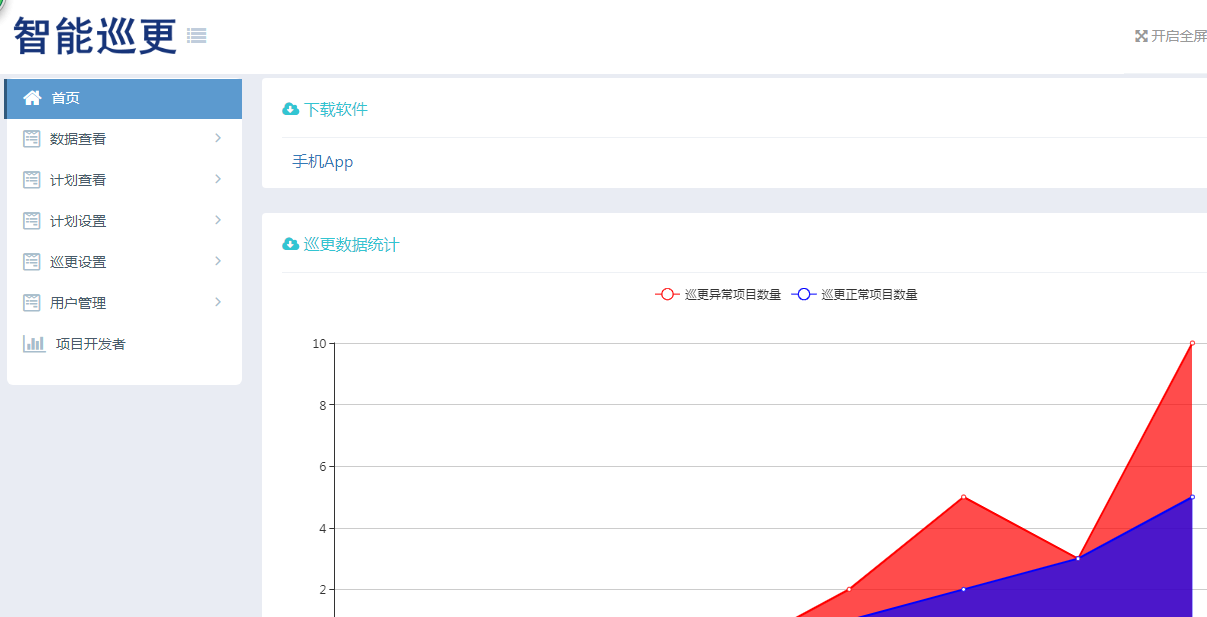1207x617 pixels.
Task: Click the document icon next to 数据查看
Action: coord(31,138)
